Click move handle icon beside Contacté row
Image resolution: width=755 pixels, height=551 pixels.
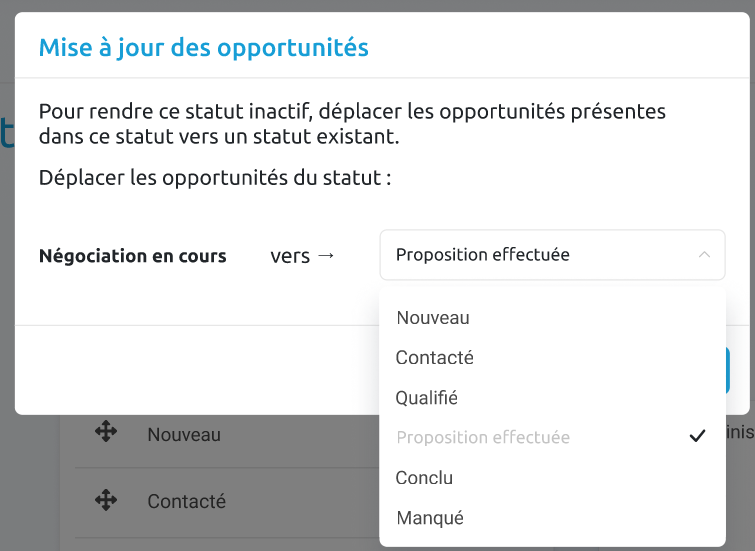[106, 500]
